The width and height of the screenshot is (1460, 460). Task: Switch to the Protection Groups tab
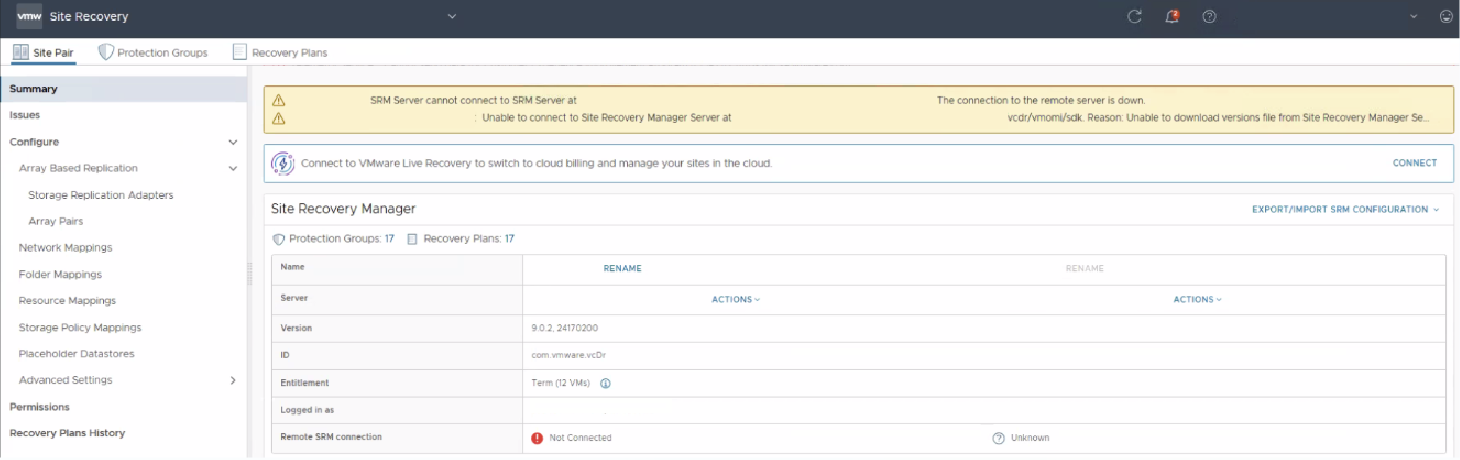point(153,53)
